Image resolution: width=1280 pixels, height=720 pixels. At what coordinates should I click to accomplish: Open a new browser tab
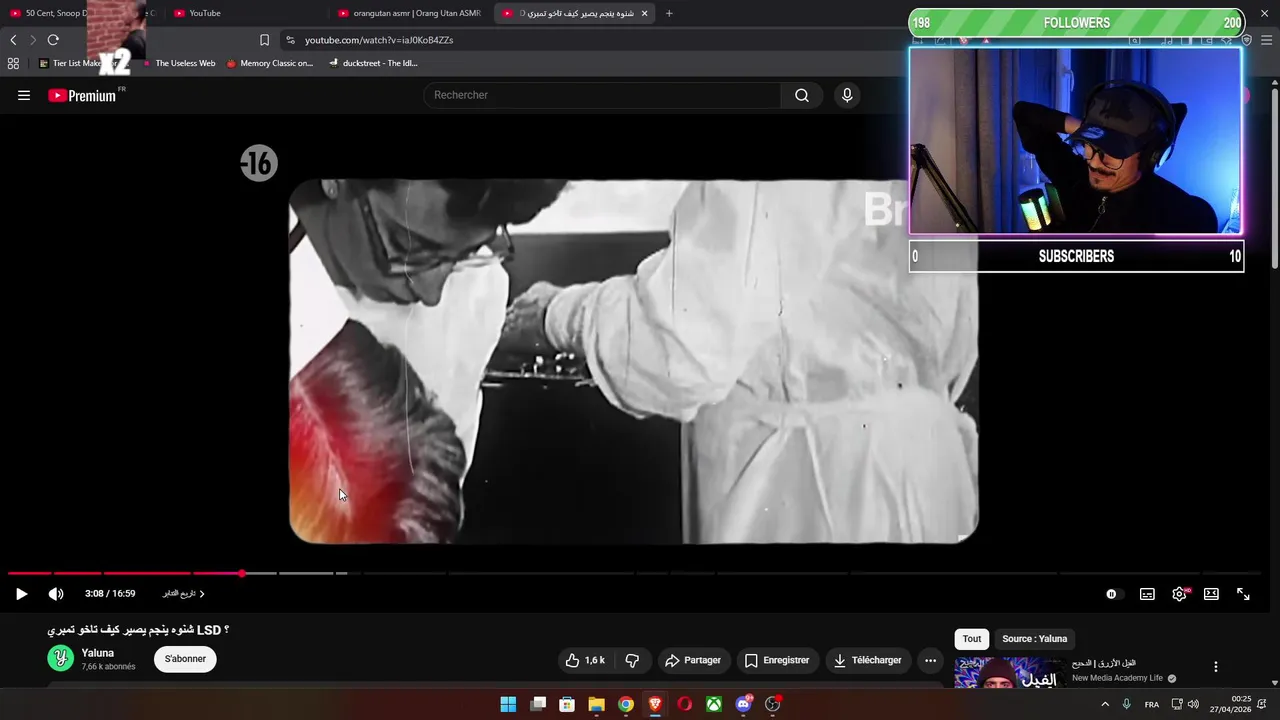point(669,13)
